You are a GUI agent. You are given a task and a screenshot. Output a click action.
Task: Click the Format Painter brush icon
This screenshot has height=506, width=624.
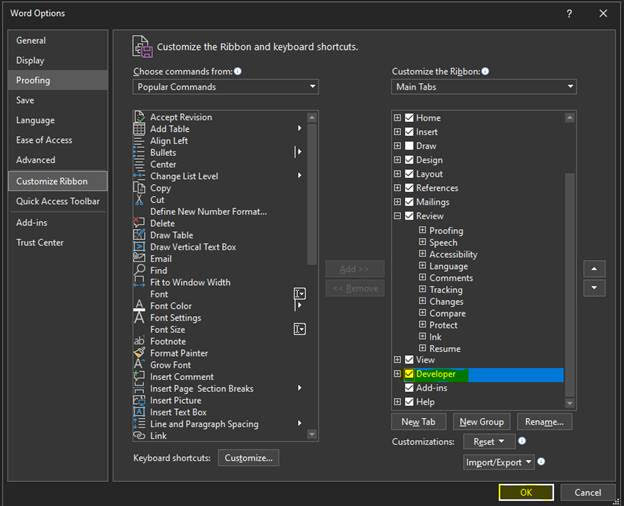click(139, 353)
